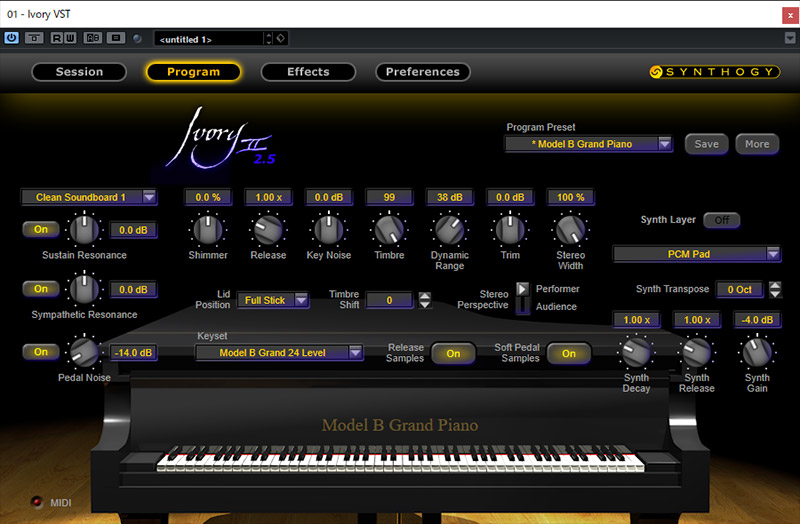Toggle Sustain Resonance On button
Screen dimensions: 800x524
pos(41,230)
